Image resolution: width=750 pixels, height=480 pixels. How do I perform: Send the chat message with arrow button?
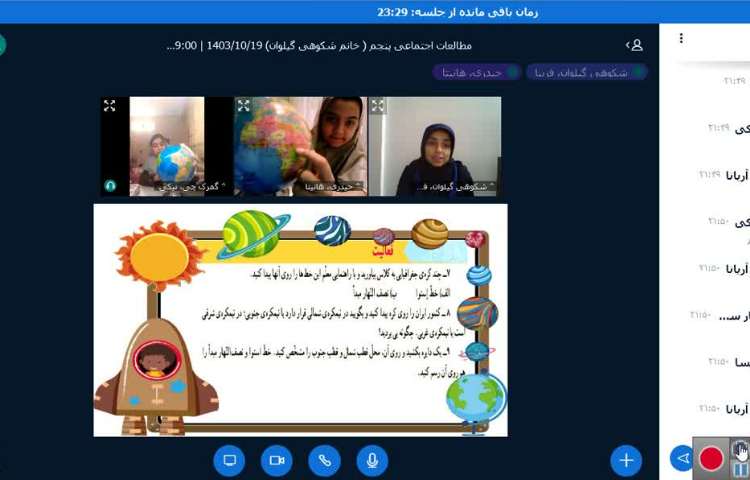(682, 458)
